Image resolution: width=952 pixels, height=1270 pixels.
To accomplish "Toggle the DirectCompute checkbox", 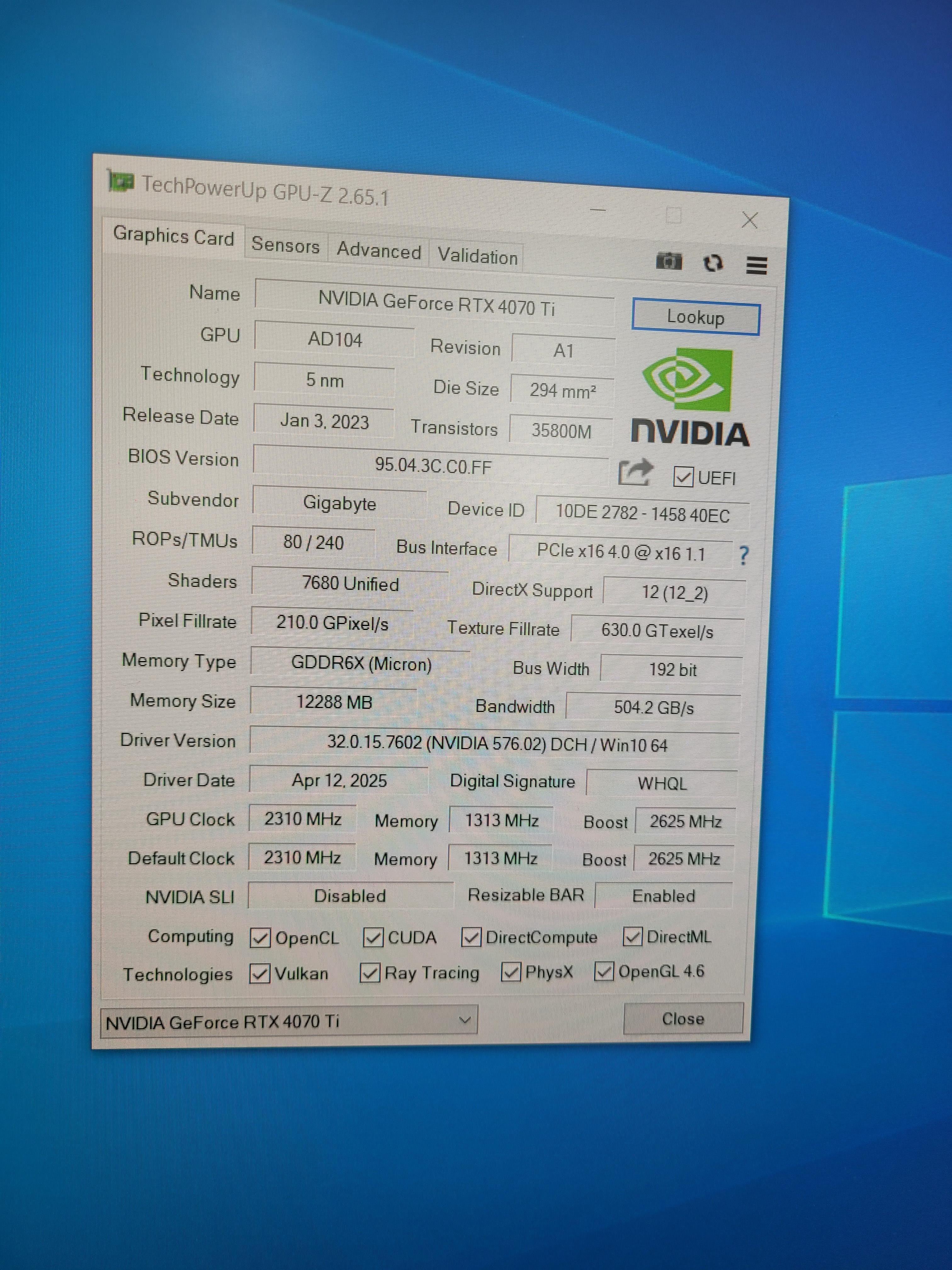I will tap(471, 938).
